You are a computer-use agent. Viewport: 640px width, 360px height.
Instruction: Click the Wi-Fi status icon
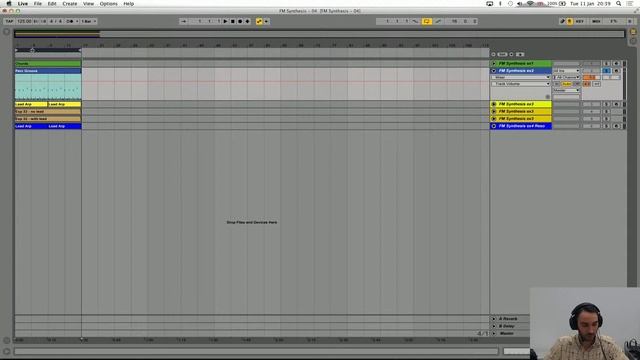pyautogui.click(x=530, y=4)
